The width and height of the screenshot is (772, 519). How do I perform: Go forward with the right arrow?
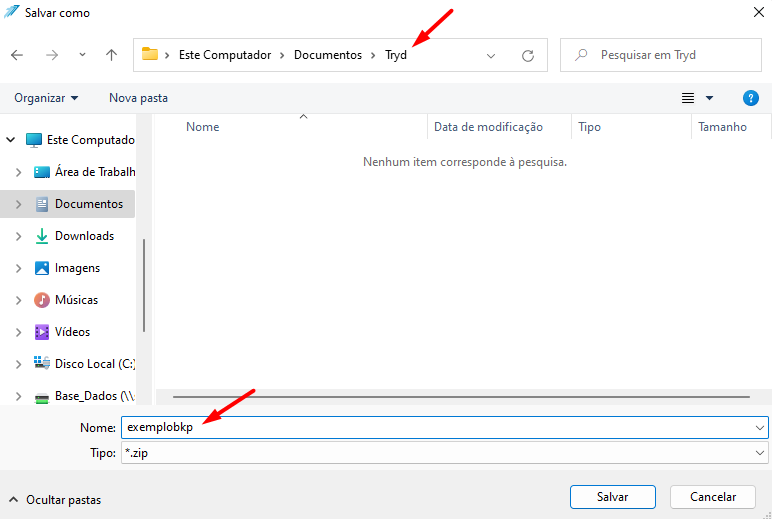coord(52,55)
